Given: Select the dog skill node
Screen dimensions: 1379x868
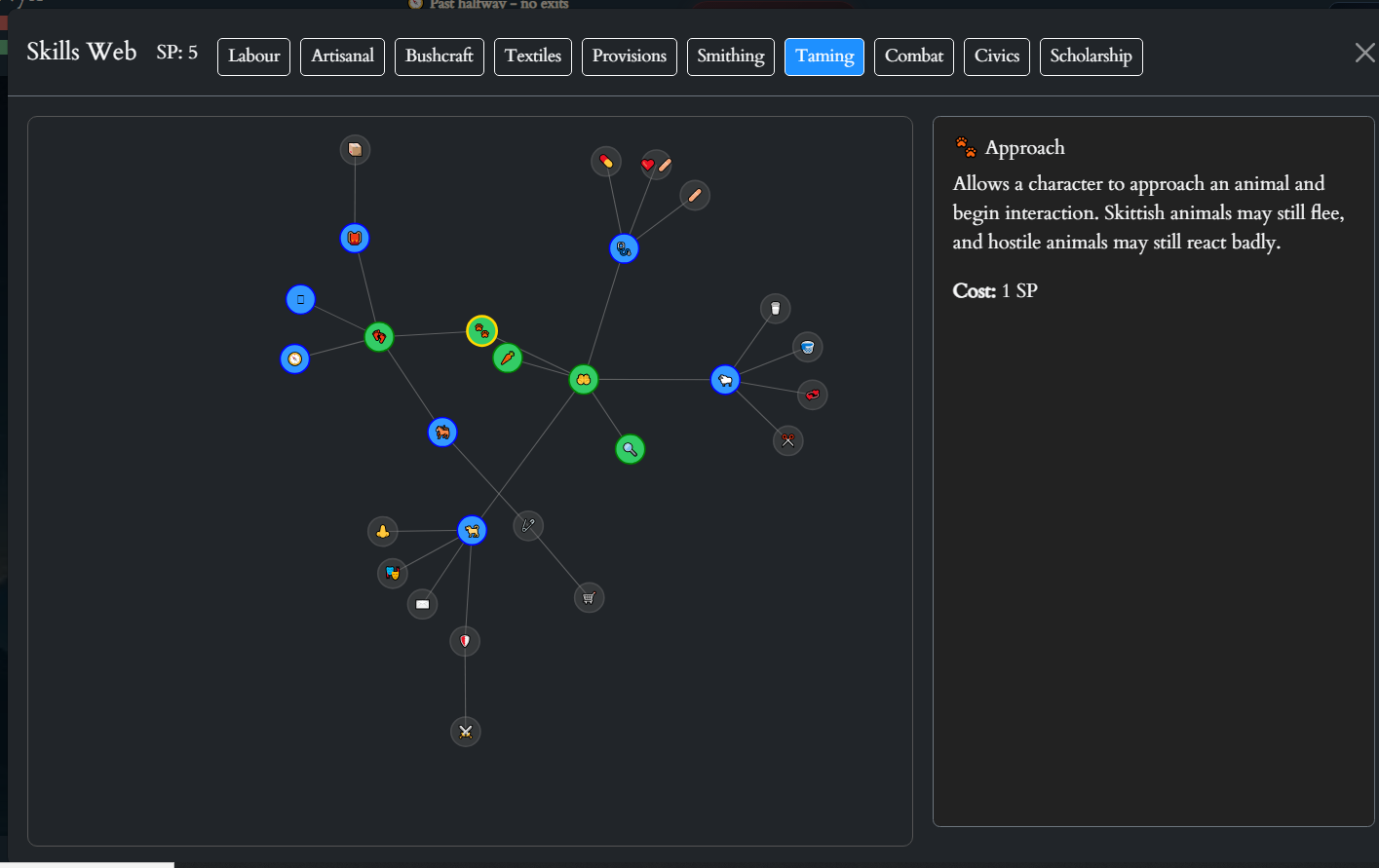Looking at the screenshot, I should point(472,531).
